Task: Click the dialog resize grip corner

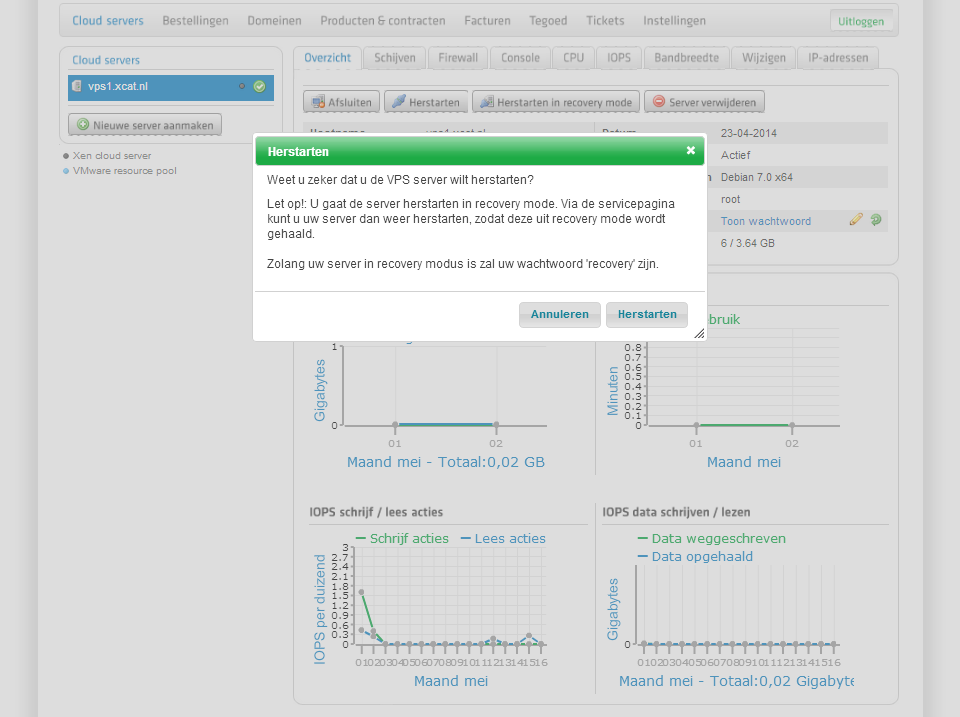Action: click(699, 334)
